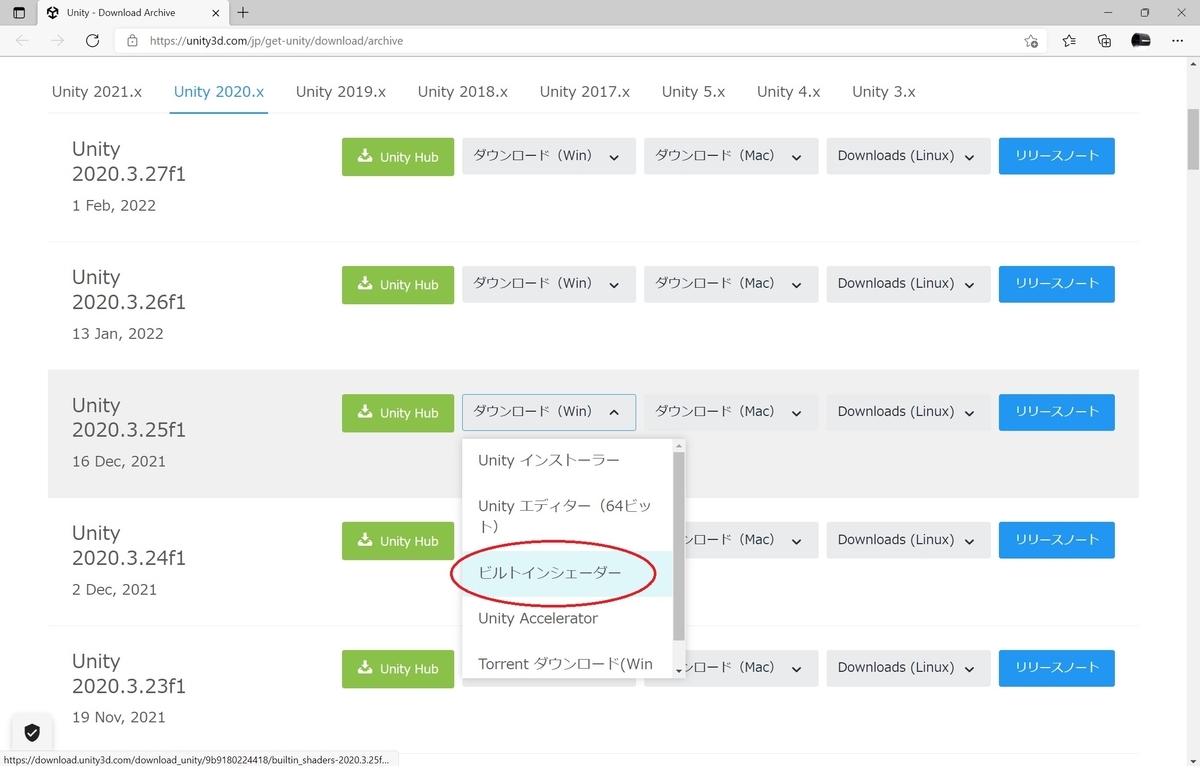Close the Unity Download Archive tab
Screen dimensions: 1200x766
coord(215,13)
